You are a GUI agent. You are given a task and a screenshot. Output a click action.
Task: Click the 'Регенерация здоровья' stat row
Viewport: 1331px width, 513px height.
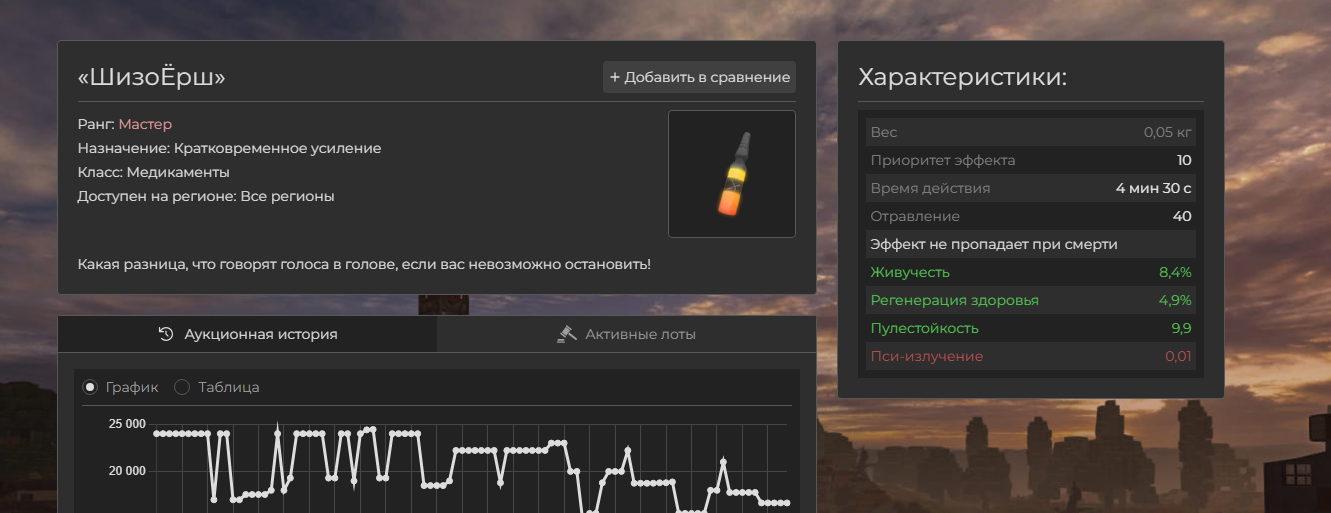pyautogui.click(x=1031, y=300)
